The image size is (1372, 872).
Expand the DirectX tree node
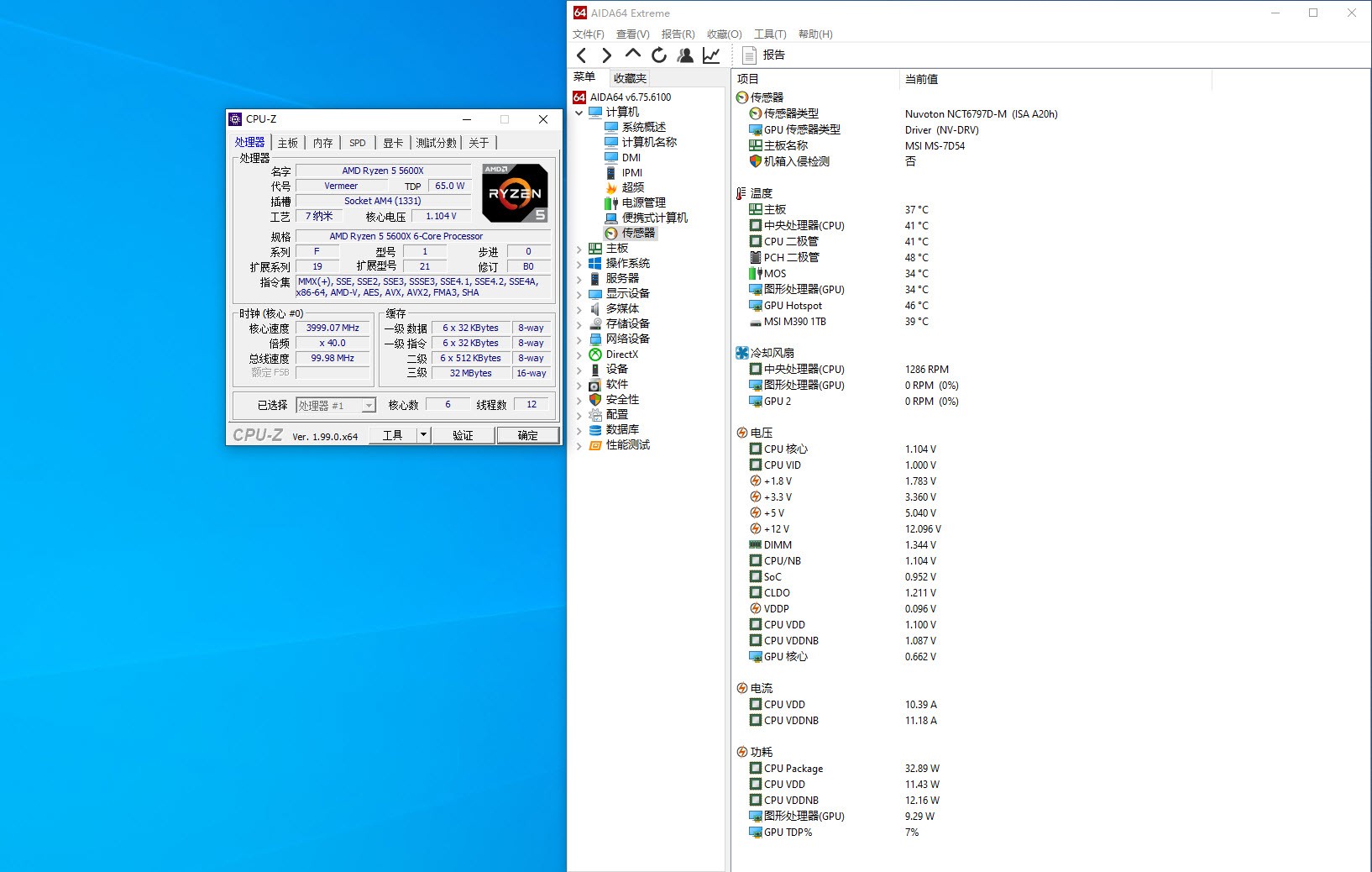(579, 355)
